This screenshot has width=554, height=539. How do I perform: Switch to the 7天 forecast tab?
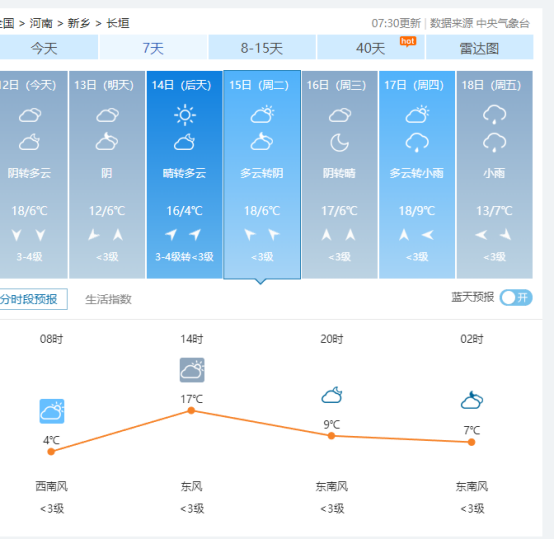click(153, 47)
